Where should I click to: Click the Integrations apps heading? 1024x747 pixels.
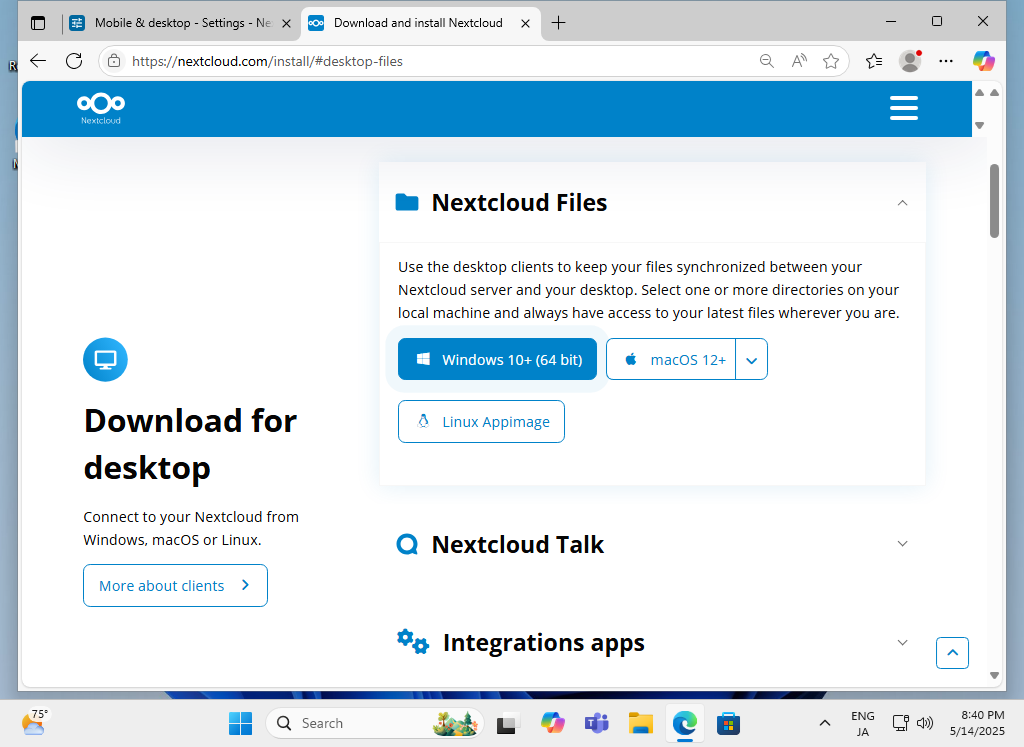pyautogui.click(x=543, y=643)
